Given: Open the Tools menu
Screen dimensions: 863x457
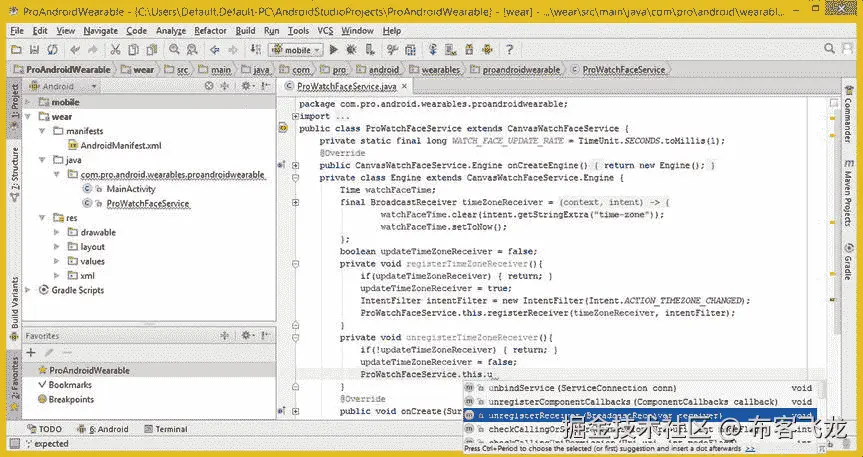Looking at the screenshot, I should pyautogui.click(x=298, y=31).
